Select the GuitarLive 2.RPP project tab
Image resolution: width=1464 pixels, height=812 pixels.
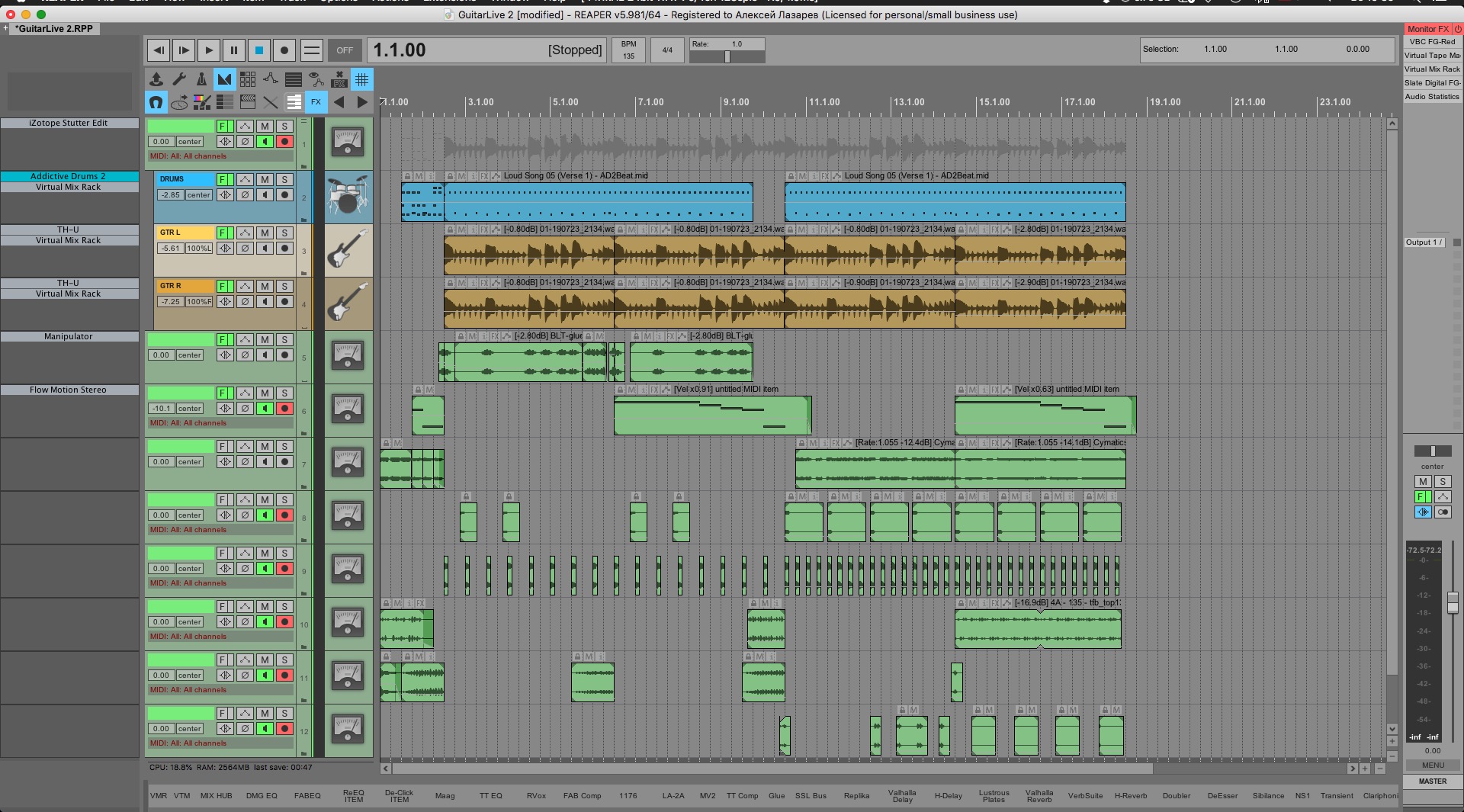(54, 29)
